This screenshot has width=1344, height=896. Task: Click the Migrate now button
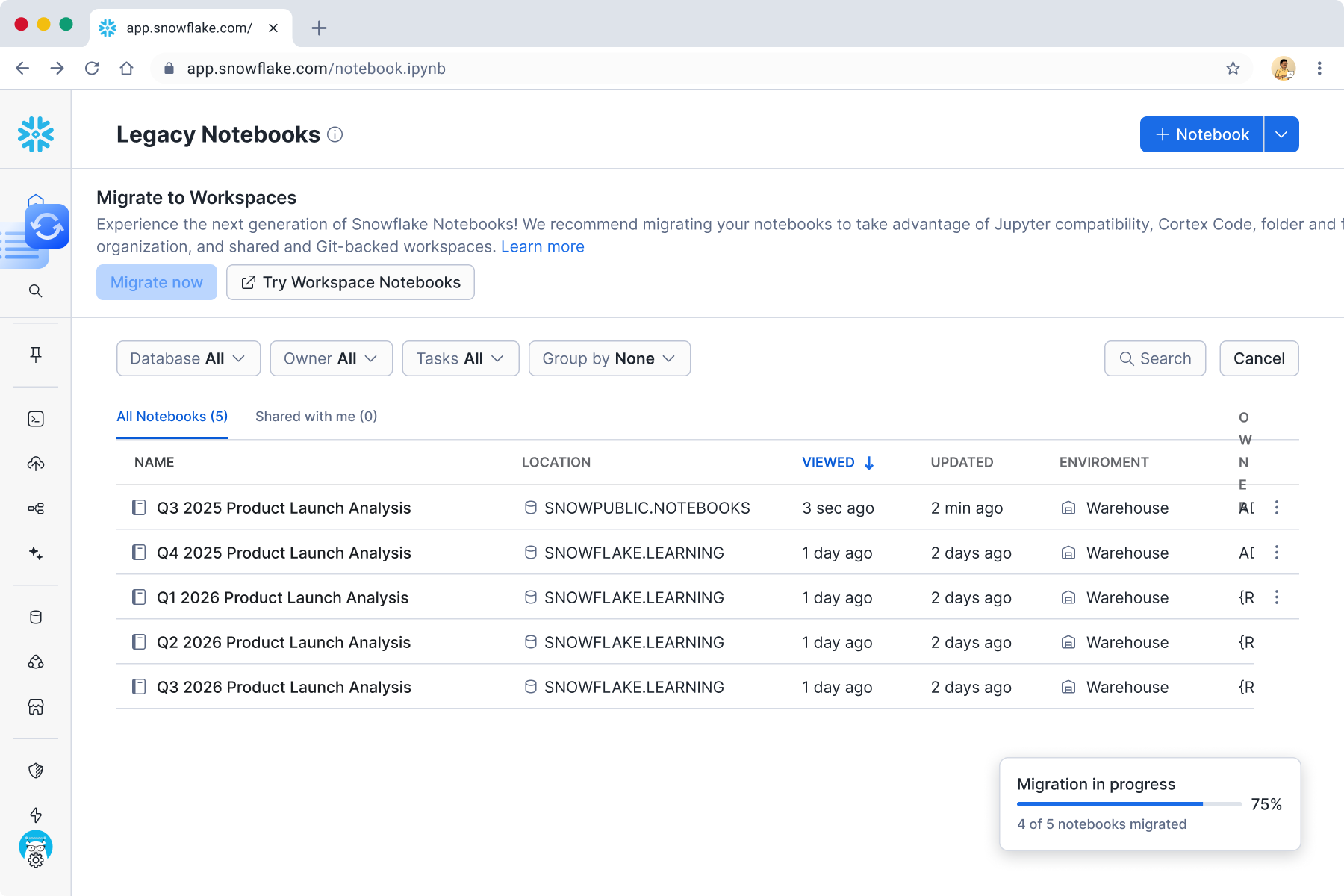click(157, 282)
